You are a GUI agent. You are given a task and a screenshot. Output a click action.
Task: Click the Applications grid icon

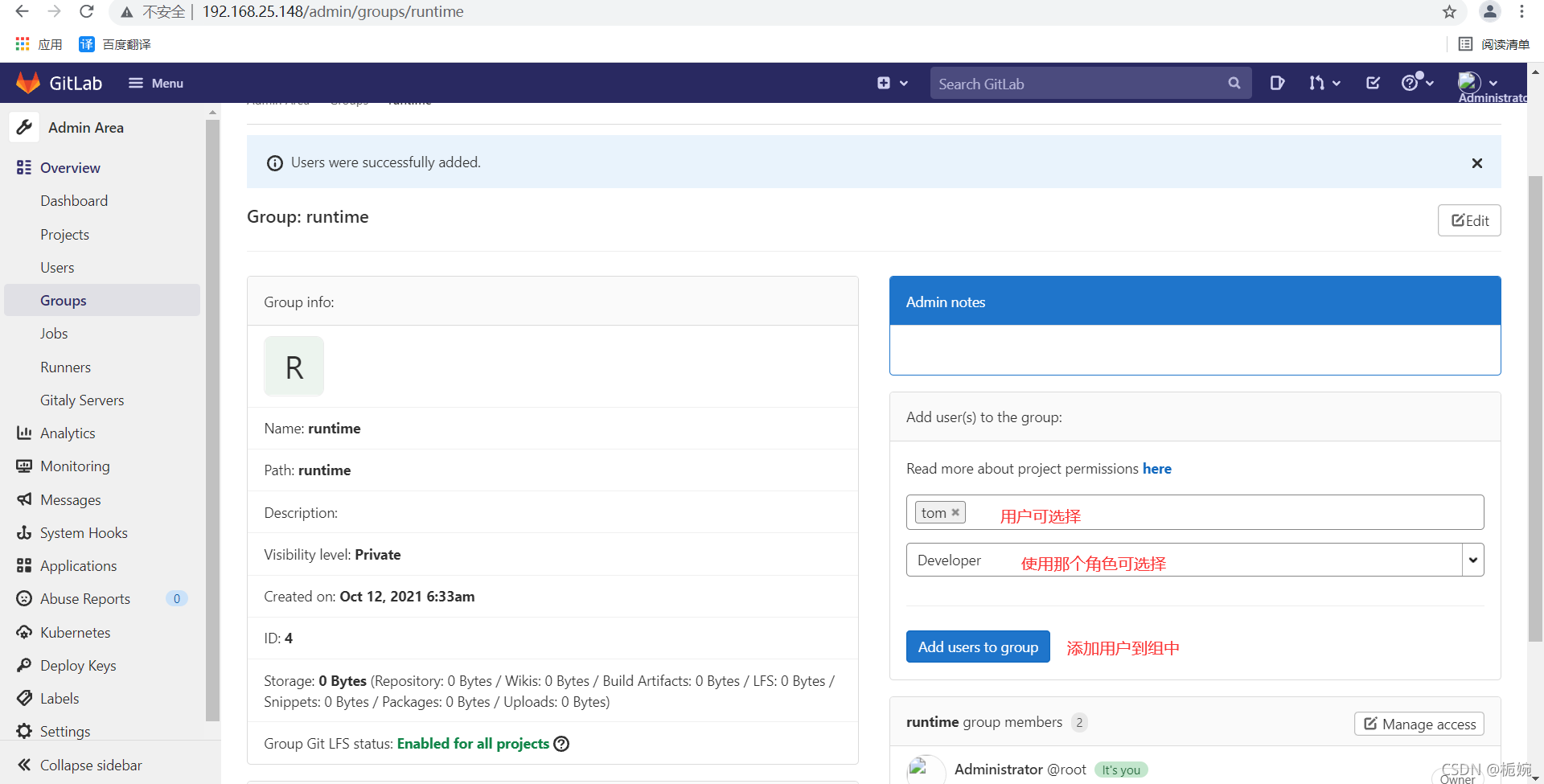24,565
